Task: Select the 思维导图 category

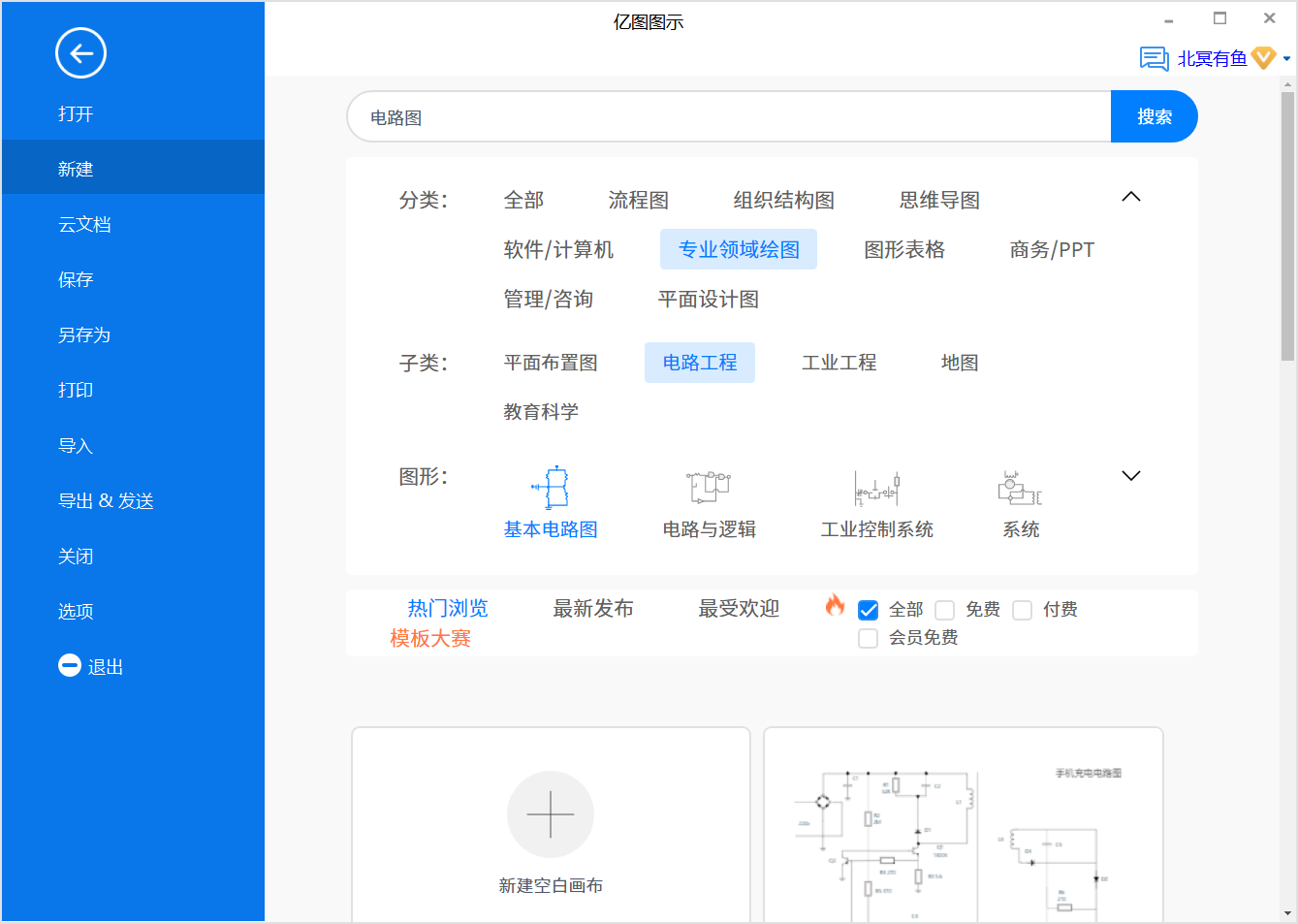Action: tap(939, 200)
